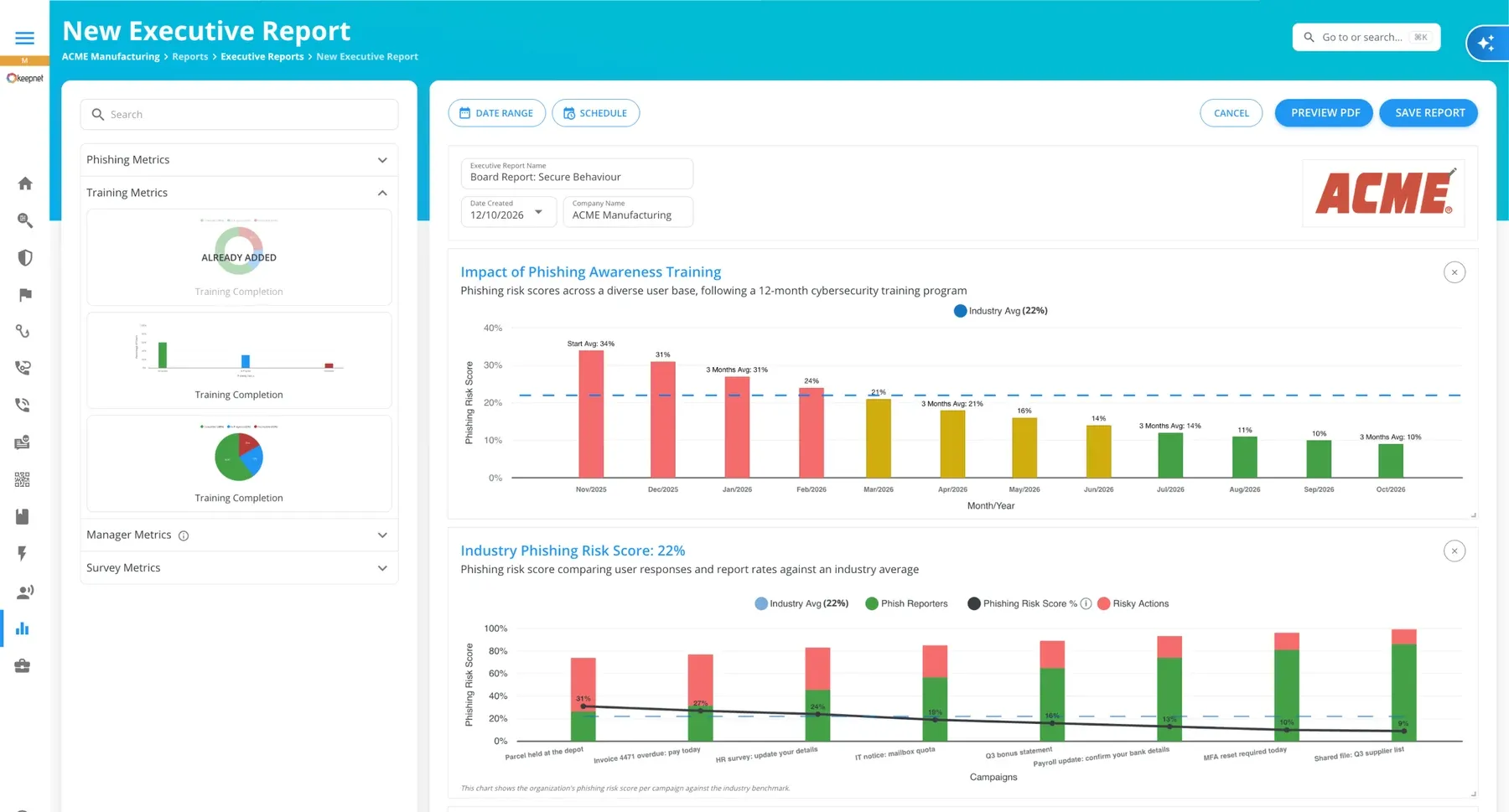Click PREVIEW PDF button

1325,113
